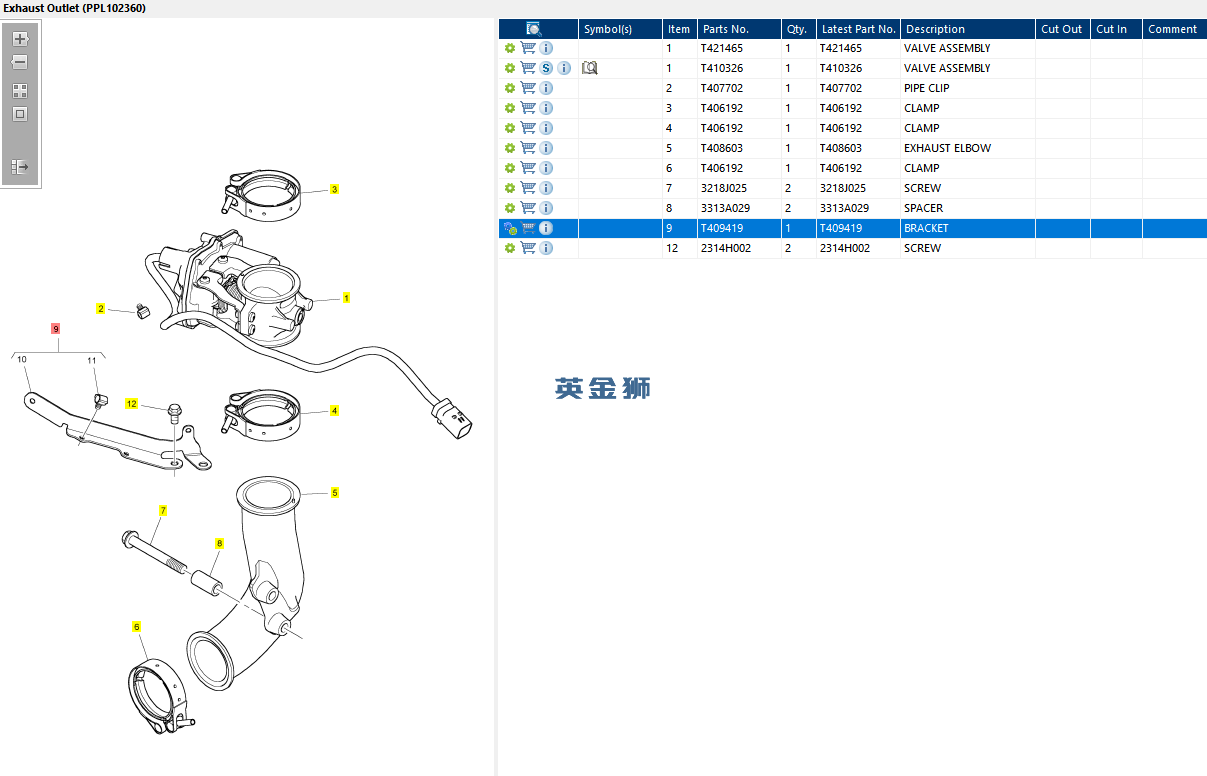Click red callout 9 in the diagram
This screenshot has width=1207, height=776.
coord(56,328)
